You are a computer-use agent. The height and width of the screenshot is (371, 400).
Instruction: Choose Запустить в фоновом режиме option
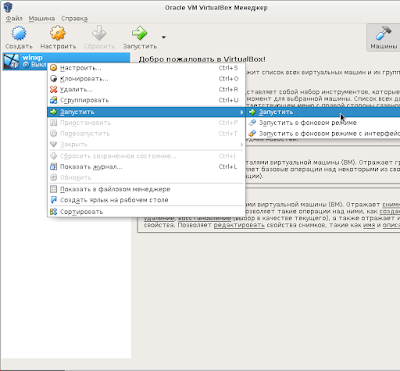pos(323,123)
